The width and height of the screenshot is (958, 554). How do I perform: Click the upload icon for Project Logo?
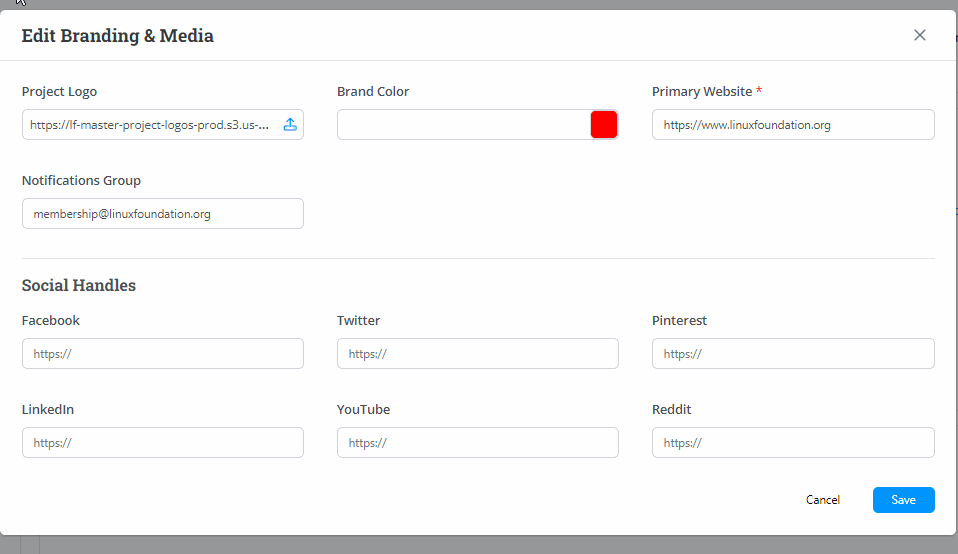[290, 125]
